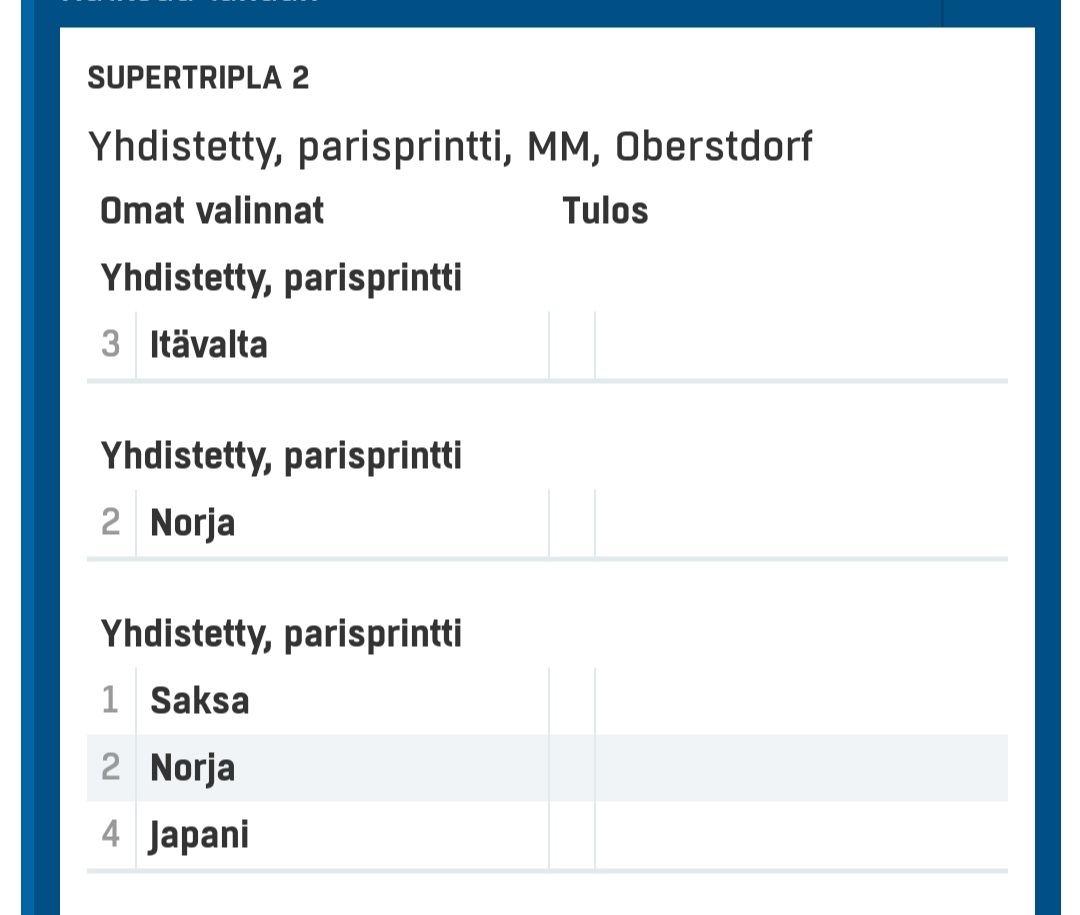Click the number 1 beside Saksa
Viewport: 1080px width, 915px height.
pos(111,701)
